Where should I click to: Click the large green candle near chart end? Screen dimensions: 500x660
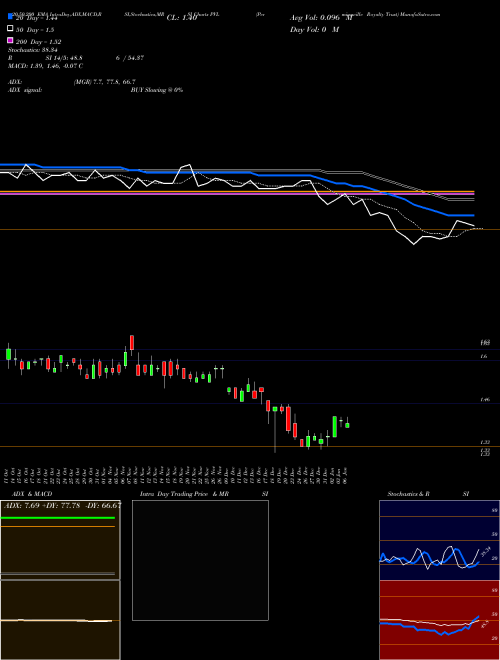pyautogui.click(x=335, y=426)
